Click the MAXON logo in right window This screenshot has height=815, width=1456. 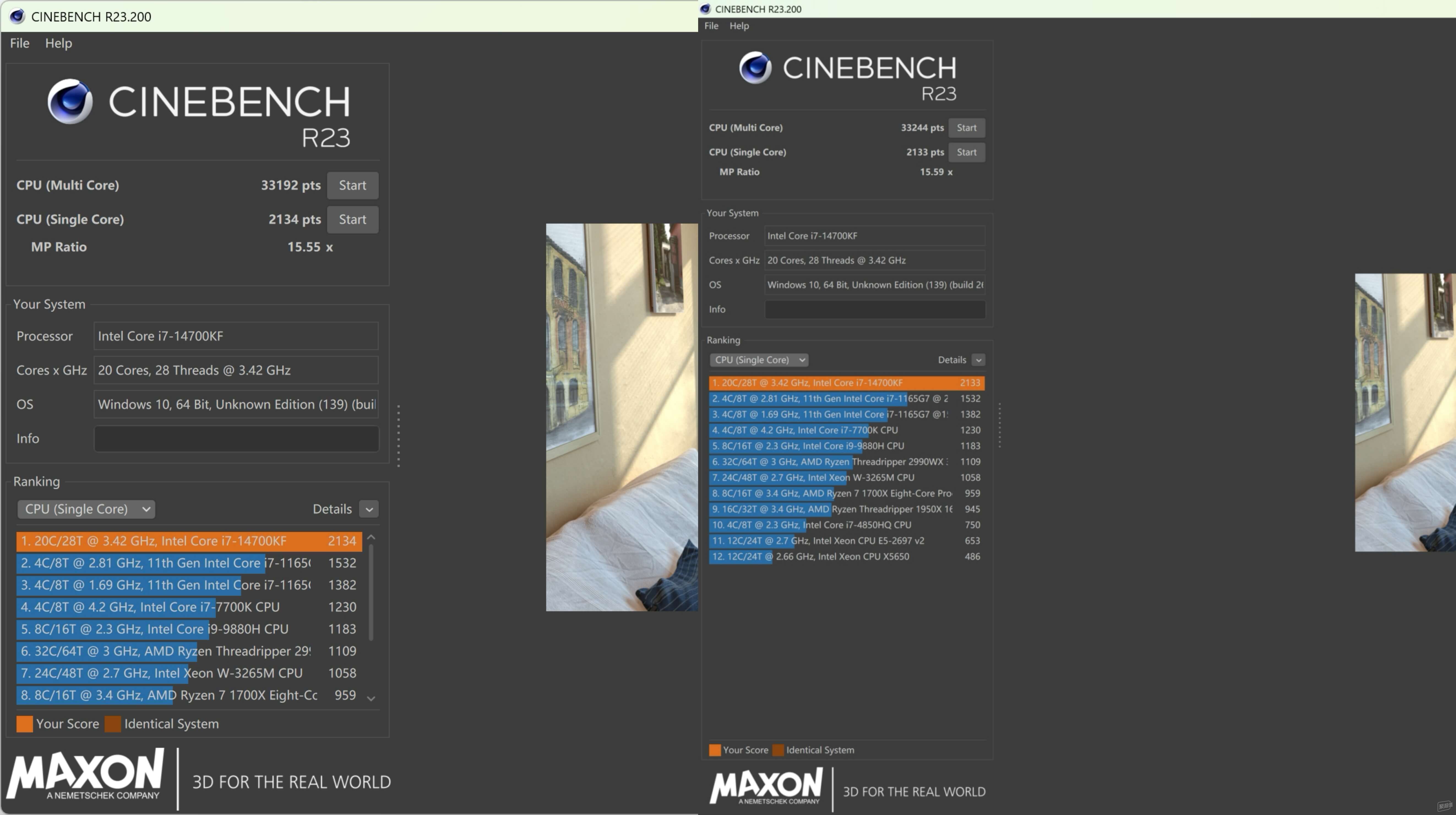tap(766, 786)
